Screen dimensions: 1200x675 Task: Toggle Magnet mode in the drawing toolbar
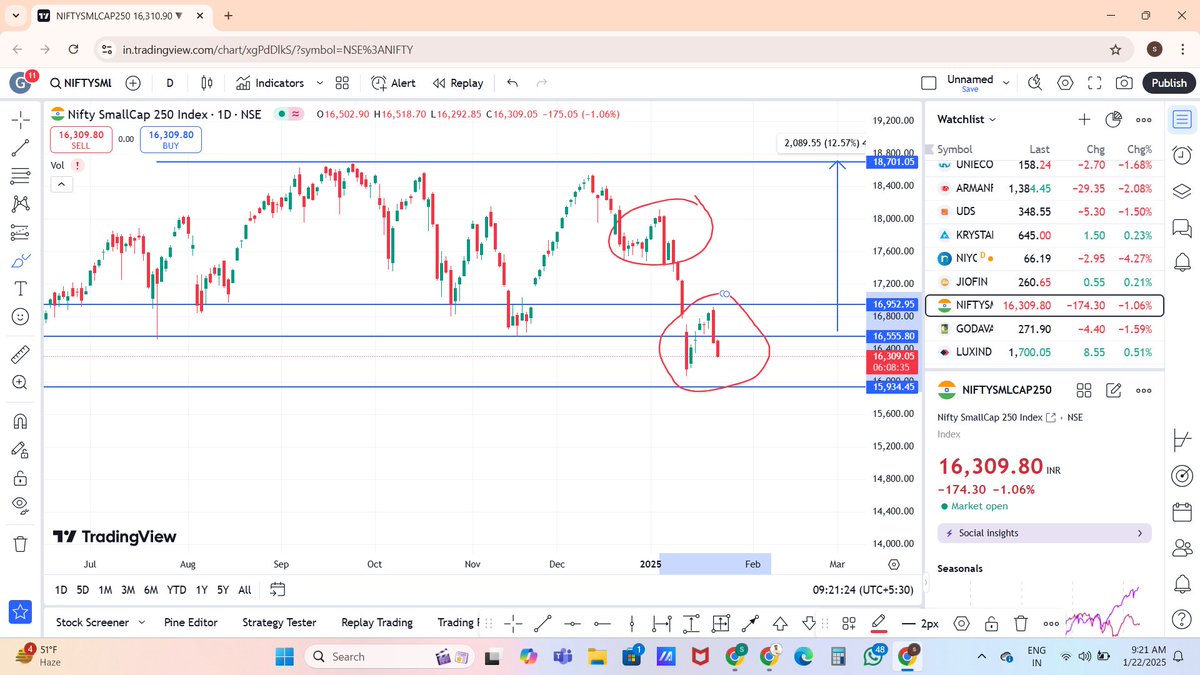pyautogui.click(x=20, y=420)
